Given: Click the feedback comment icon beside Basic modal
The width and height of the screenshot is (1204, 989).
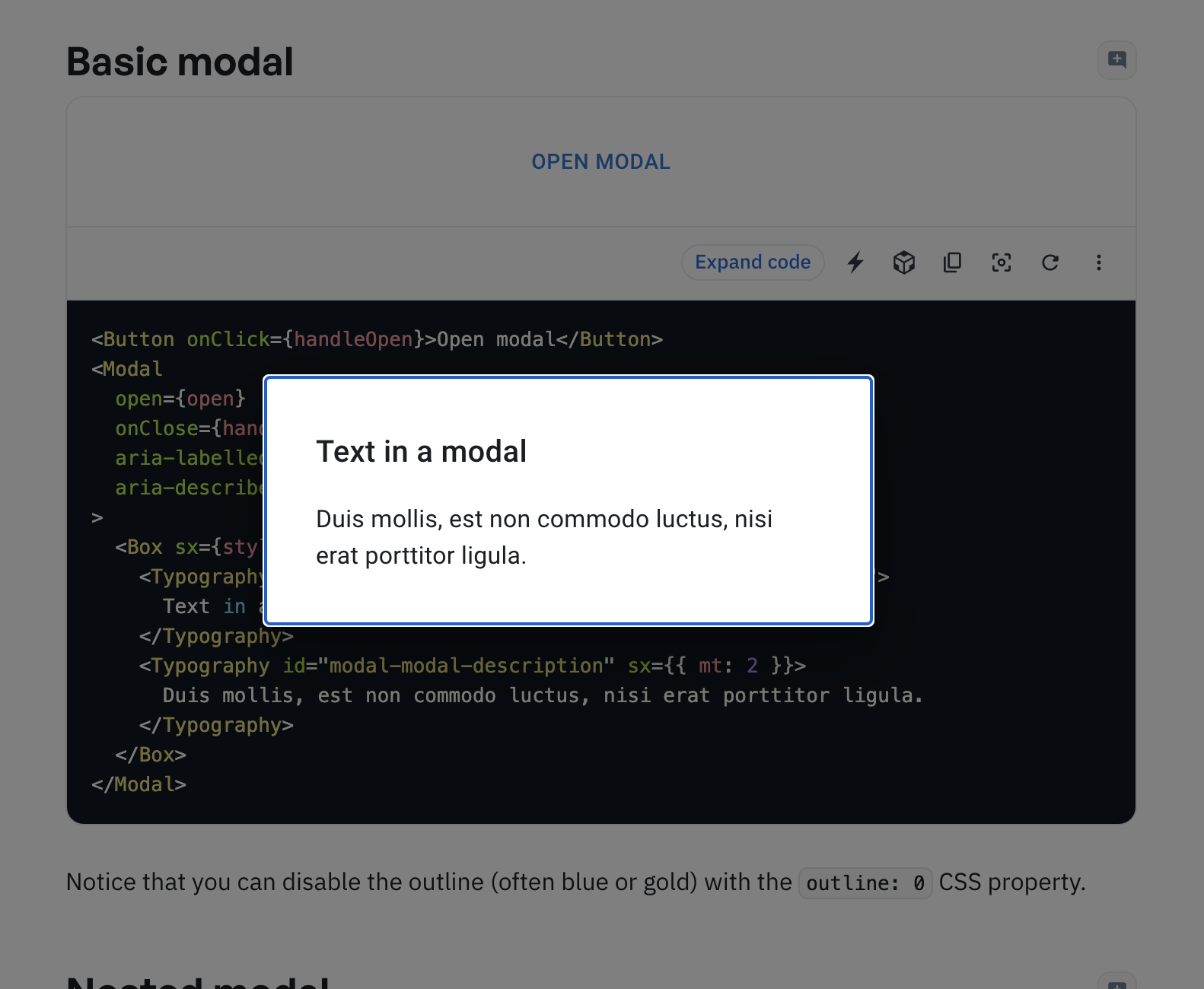Looking at the screenshot, I should click(1116, 60).
